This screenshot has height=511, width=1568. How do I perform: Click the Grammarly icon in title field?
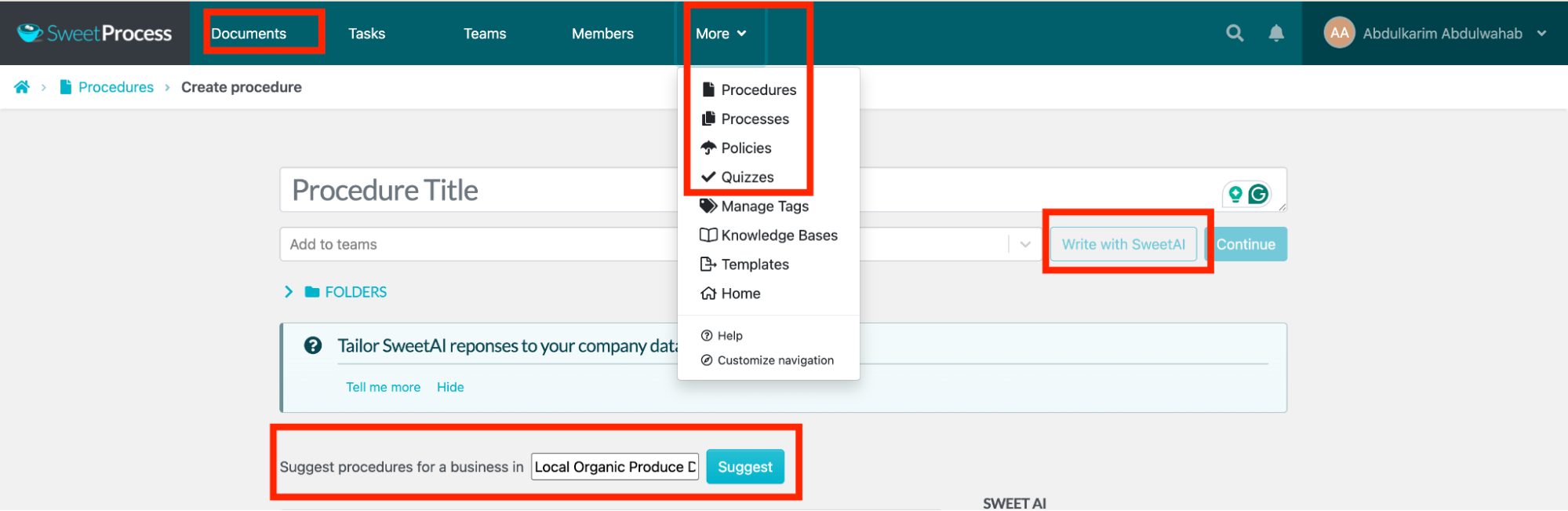coord(1258,194)
